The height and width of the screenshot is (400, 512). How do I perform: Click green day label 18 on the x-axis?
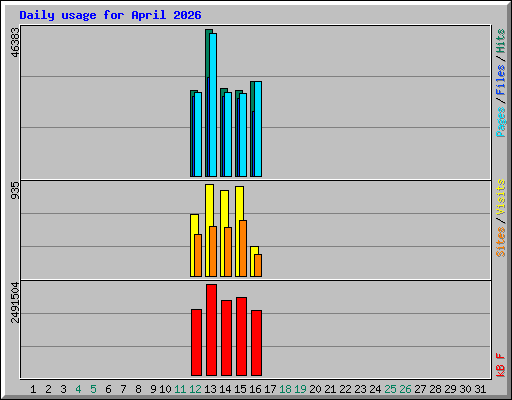tap(285, 389)
